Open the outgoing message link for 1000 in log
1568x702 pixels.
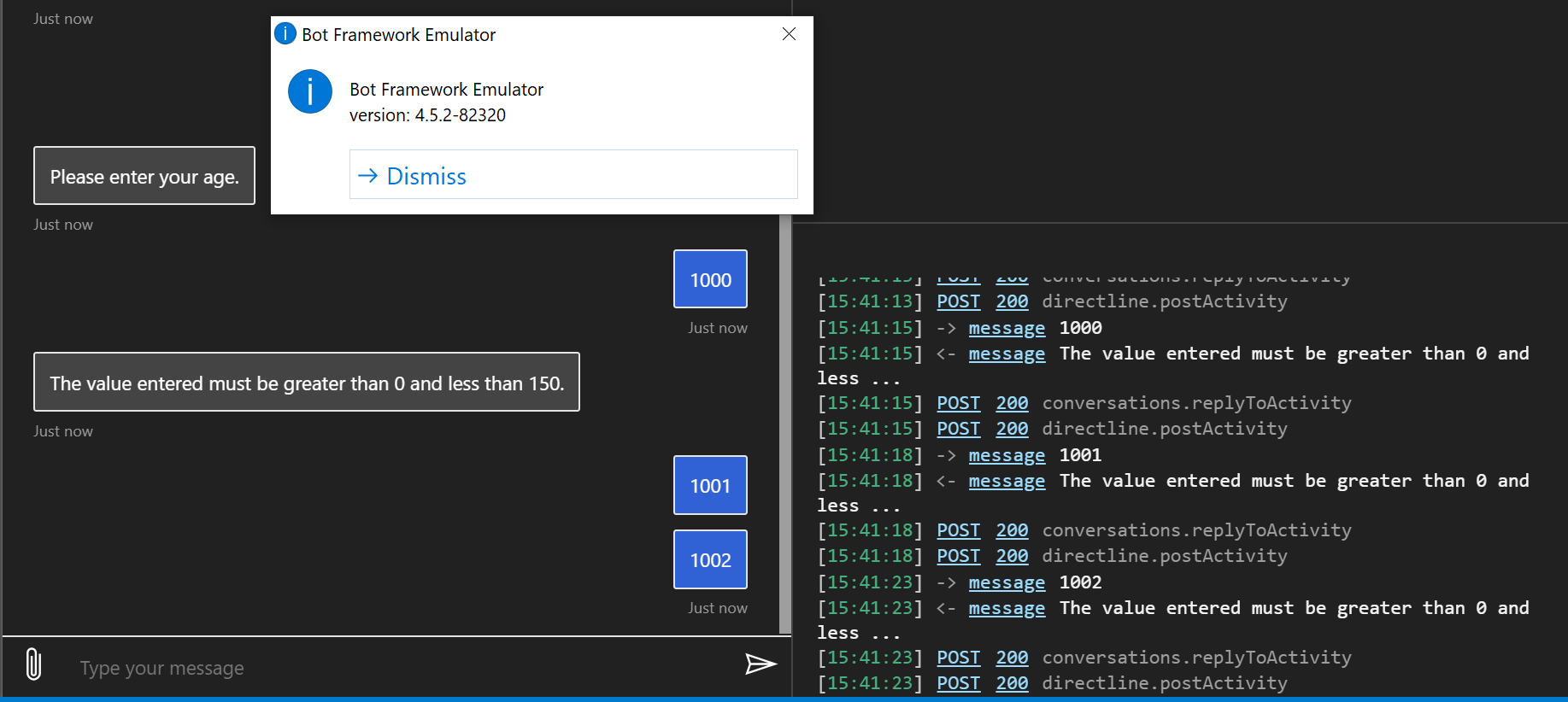coord(1007,328)
